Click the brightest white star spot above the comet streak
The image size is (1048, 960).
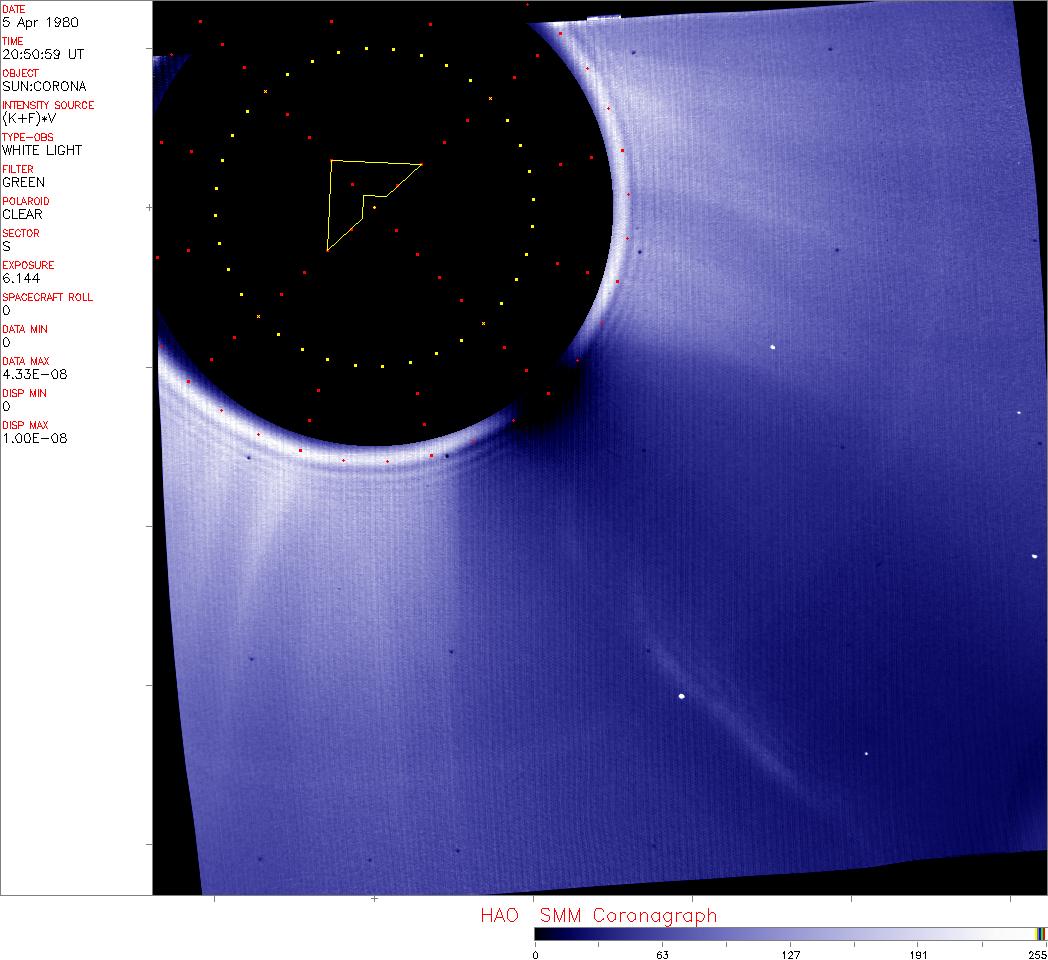tap(681, 696)
